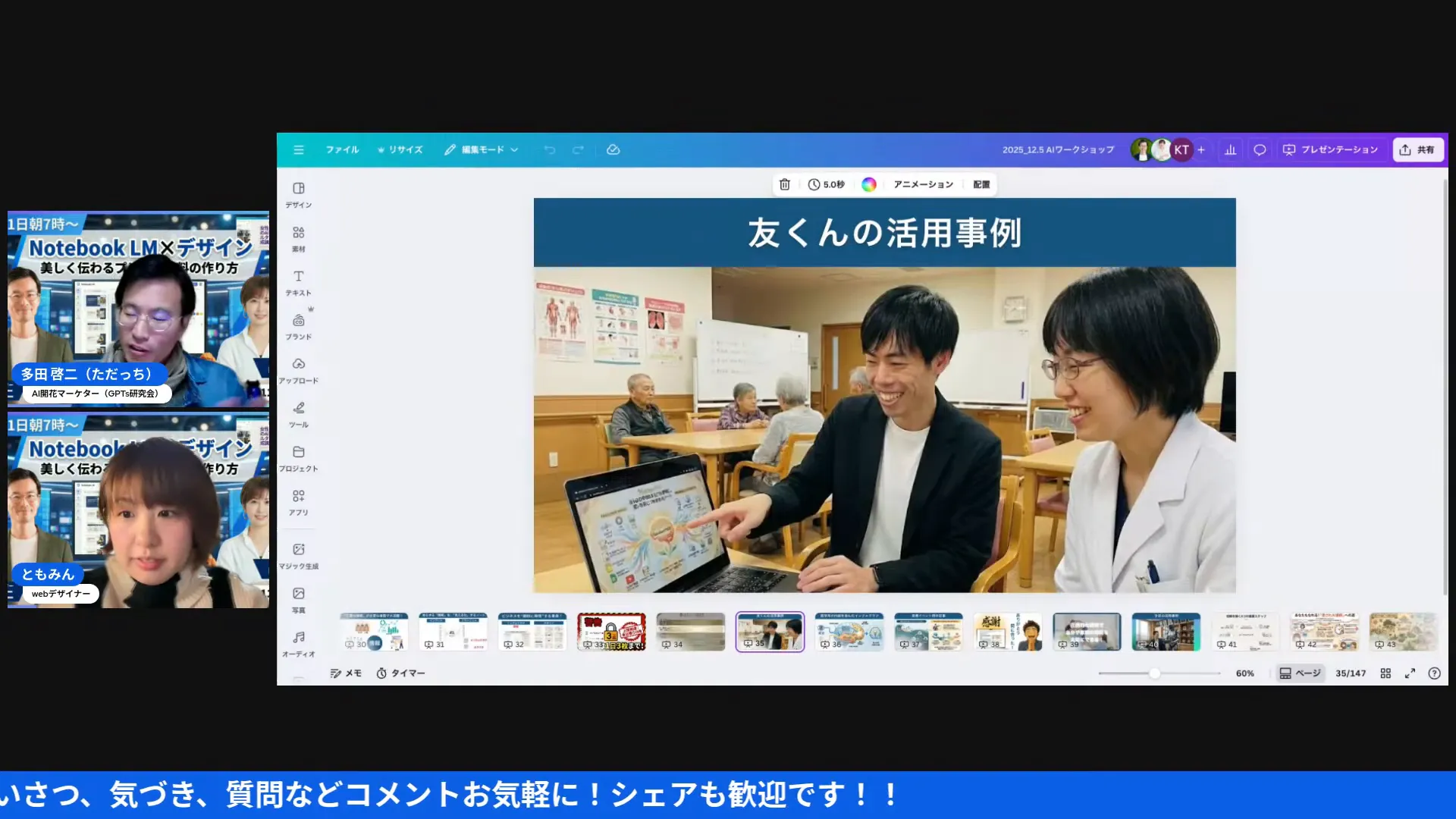This screenshot has width=1456, height=819.
Task: Delete the slide using the trash icon
Action: (x=785, y=184)
